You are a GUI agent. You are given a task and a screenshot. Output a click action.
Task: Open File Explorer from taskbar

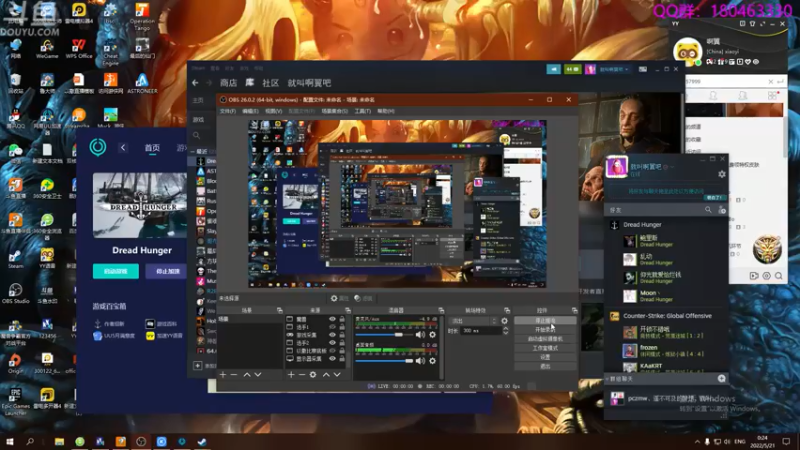tap(59, 441)
